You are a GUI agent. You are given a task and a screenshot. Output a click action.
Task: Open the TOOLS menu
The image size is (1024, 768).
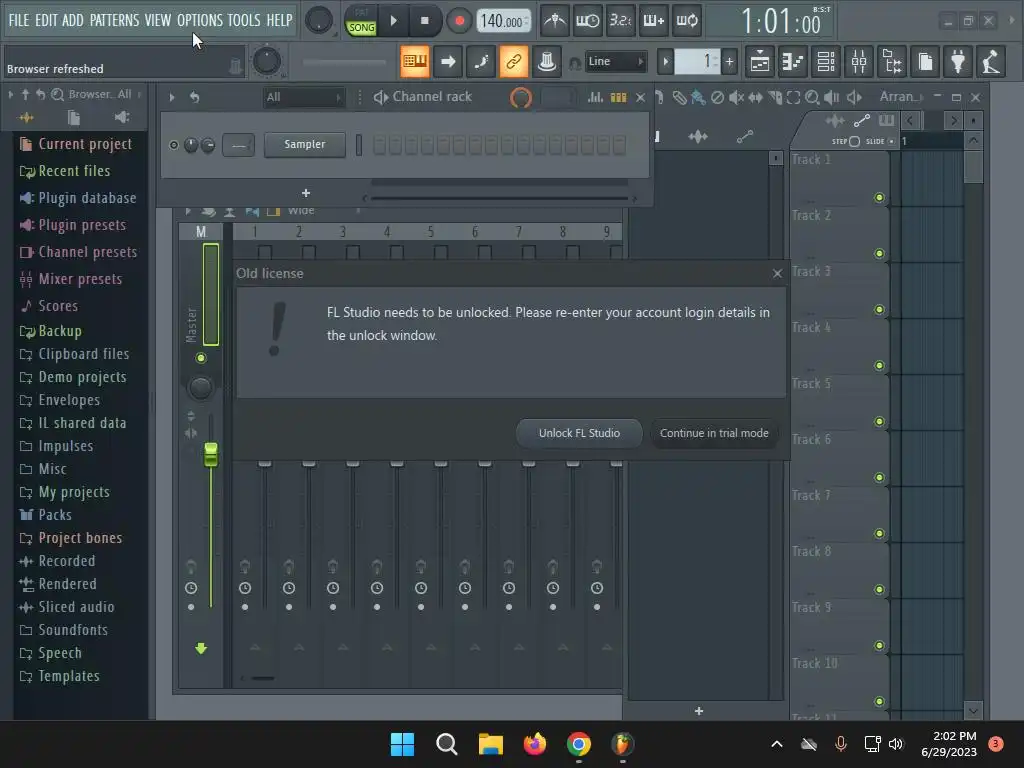(244, 20)
